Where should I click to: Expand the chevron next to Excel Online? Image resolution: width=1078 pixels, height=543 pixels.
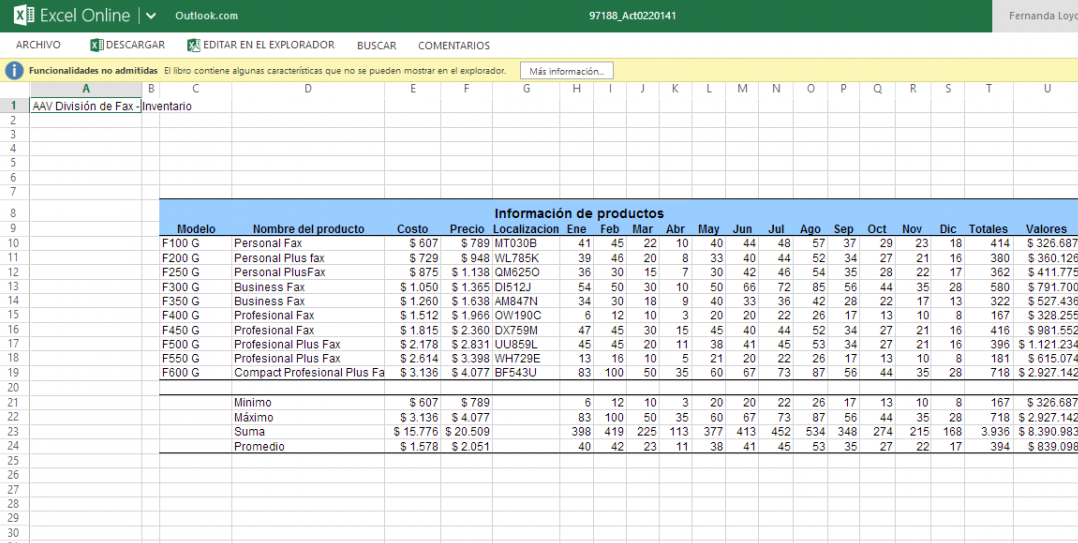click(151, 15)
